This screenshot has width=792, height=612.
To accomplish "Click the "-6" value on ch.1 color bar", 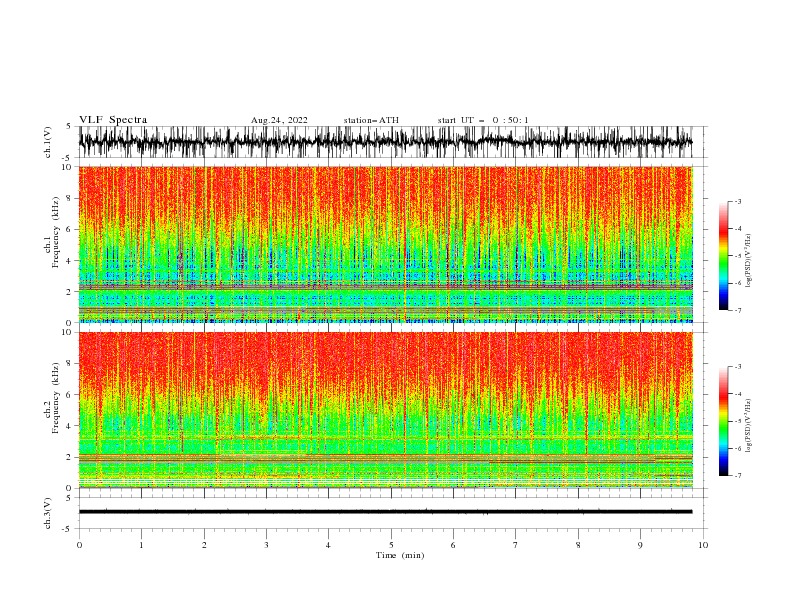I will click(x=738, y=283).
